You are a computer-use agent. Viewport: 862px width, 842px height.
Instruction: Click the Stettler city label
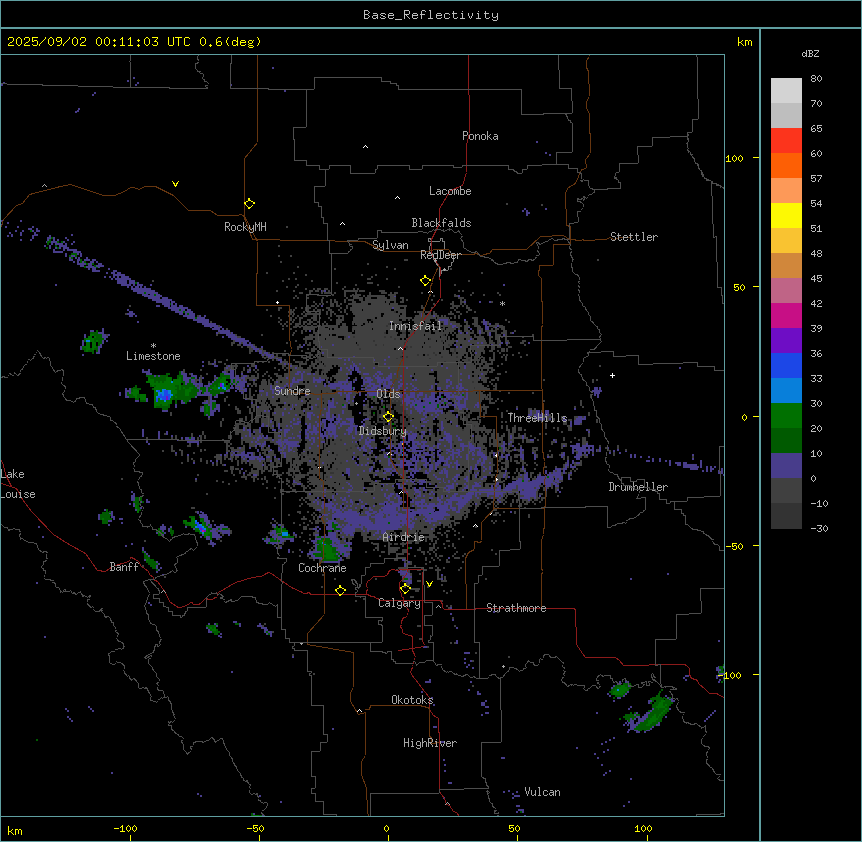point(634,237)
